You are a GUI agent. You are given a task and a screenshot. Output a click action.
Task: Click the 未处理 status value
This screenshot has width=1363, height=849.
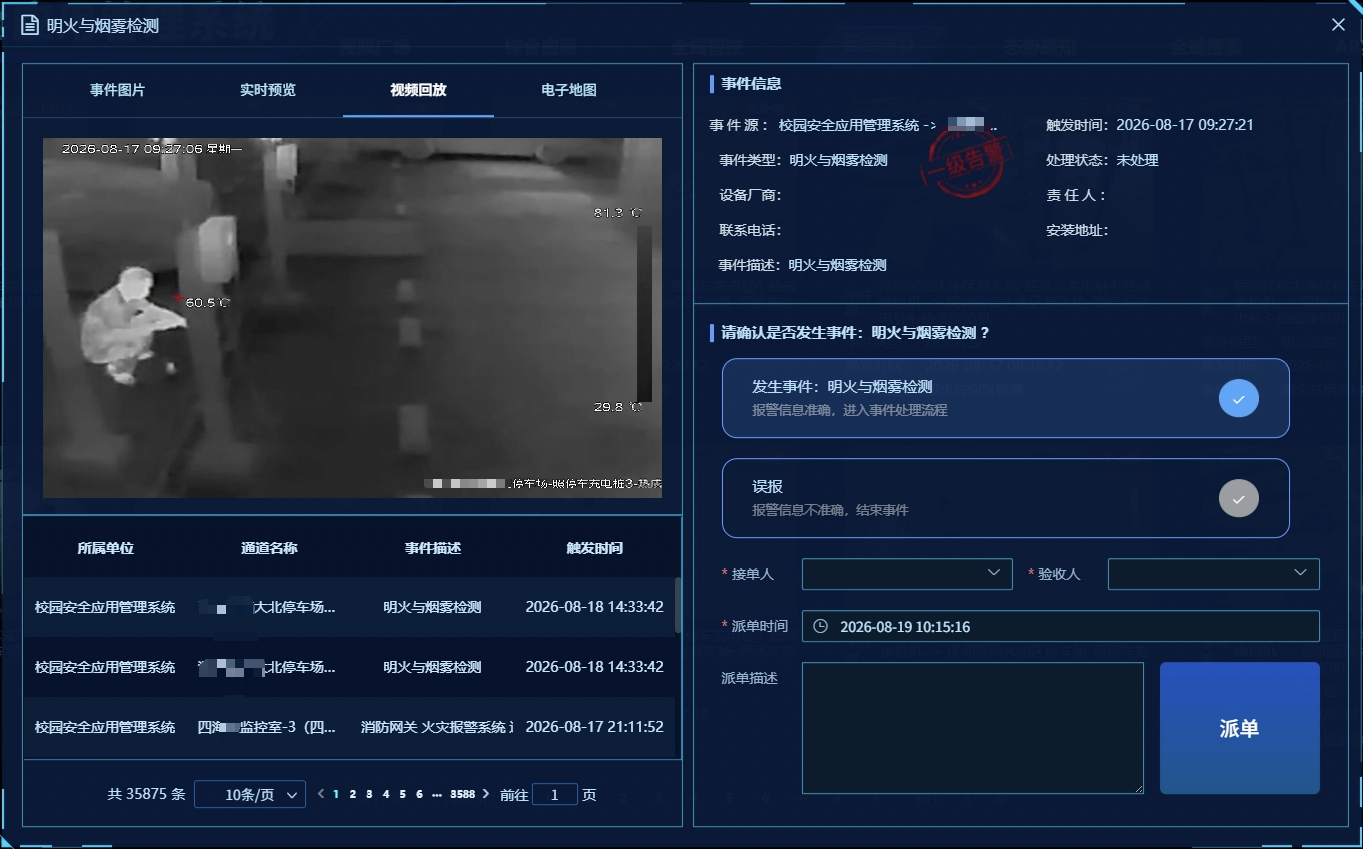[x=1137, y=160]
